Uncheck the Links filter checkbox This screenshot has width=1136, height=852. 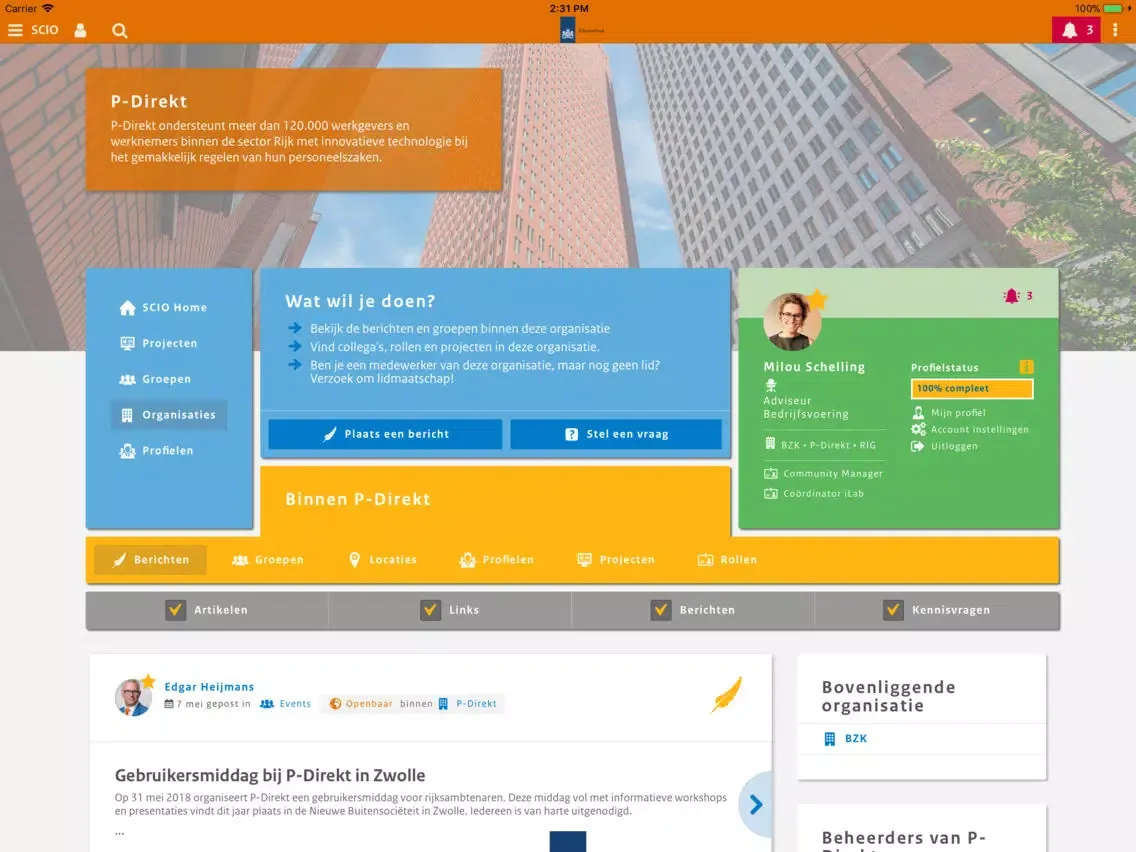click(x=430, y=610)
